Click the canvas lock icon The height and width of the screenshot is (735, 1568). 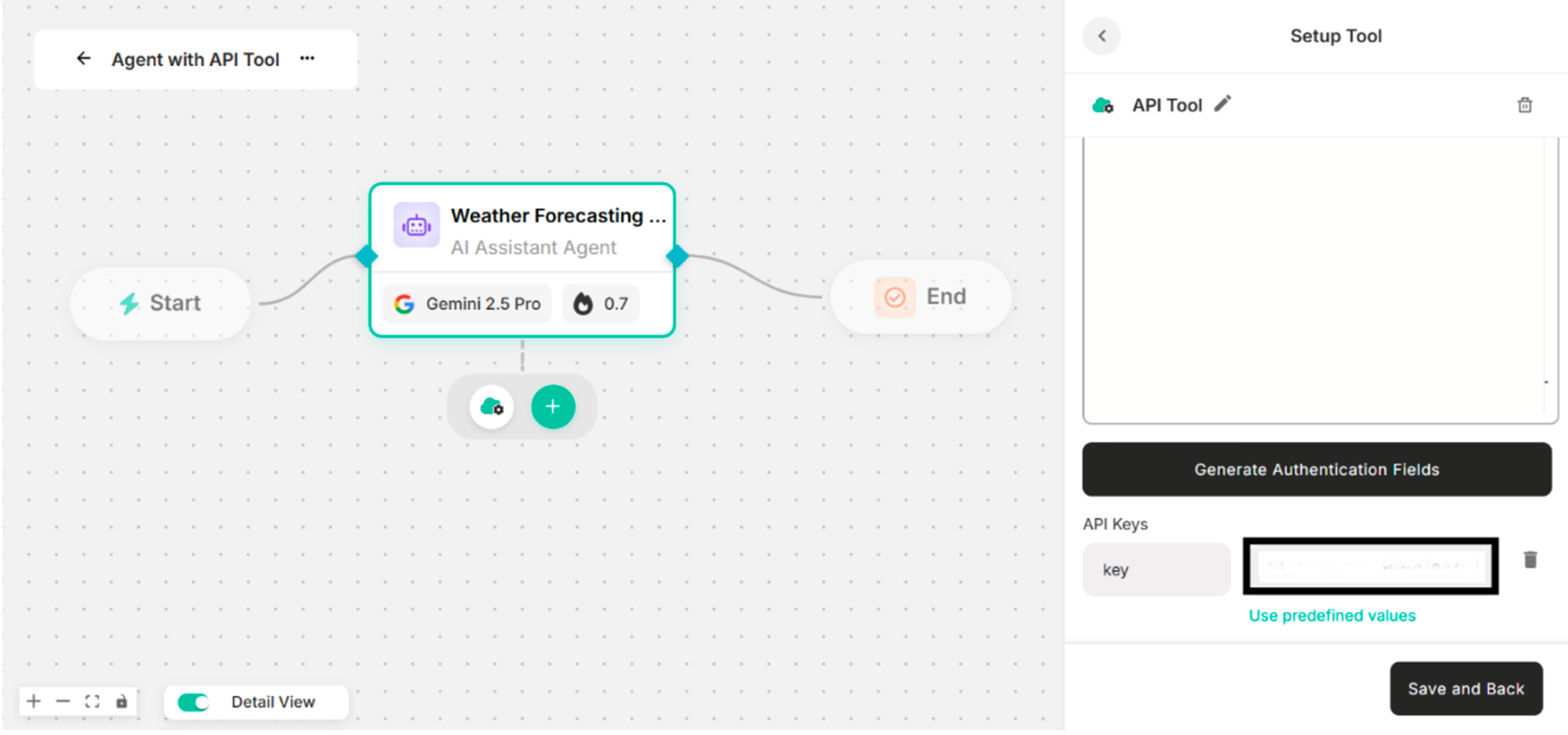(x=122, y=702)
